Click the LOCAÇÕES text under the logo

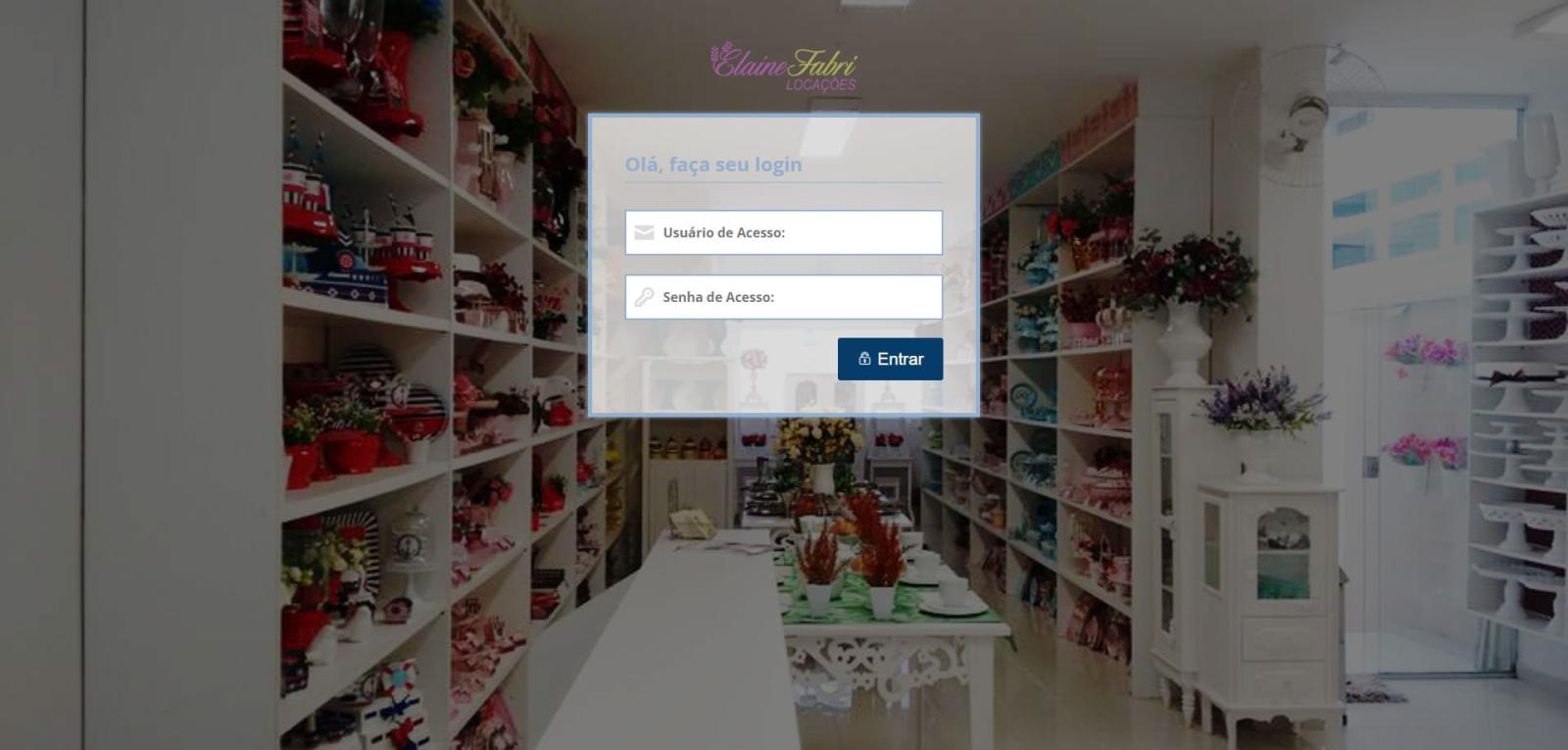point(821,85)
